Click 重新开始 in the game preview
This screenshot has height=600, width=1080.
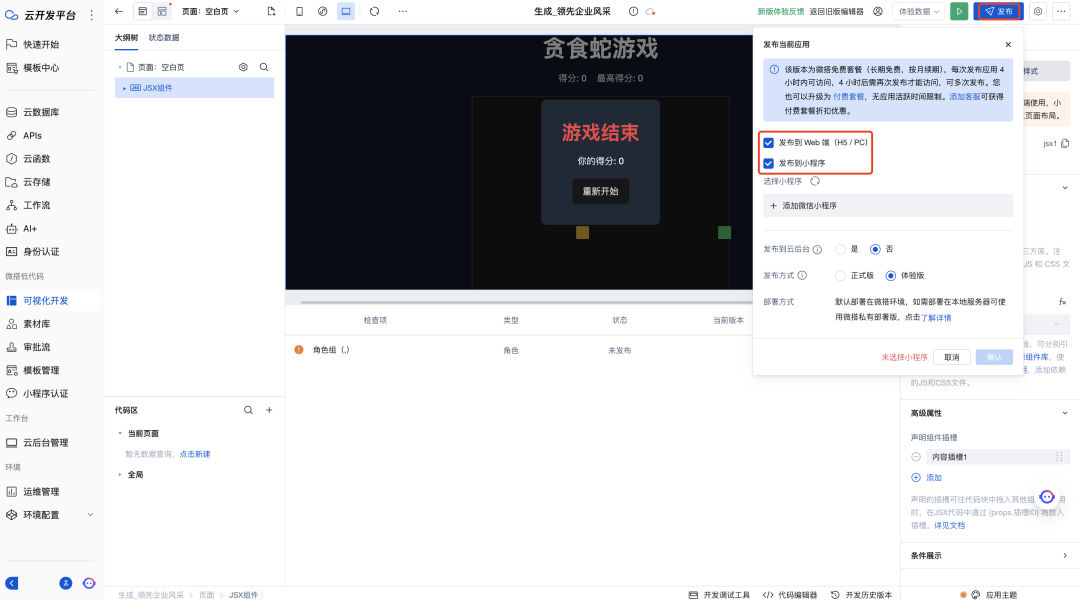[x=601, y=191]
